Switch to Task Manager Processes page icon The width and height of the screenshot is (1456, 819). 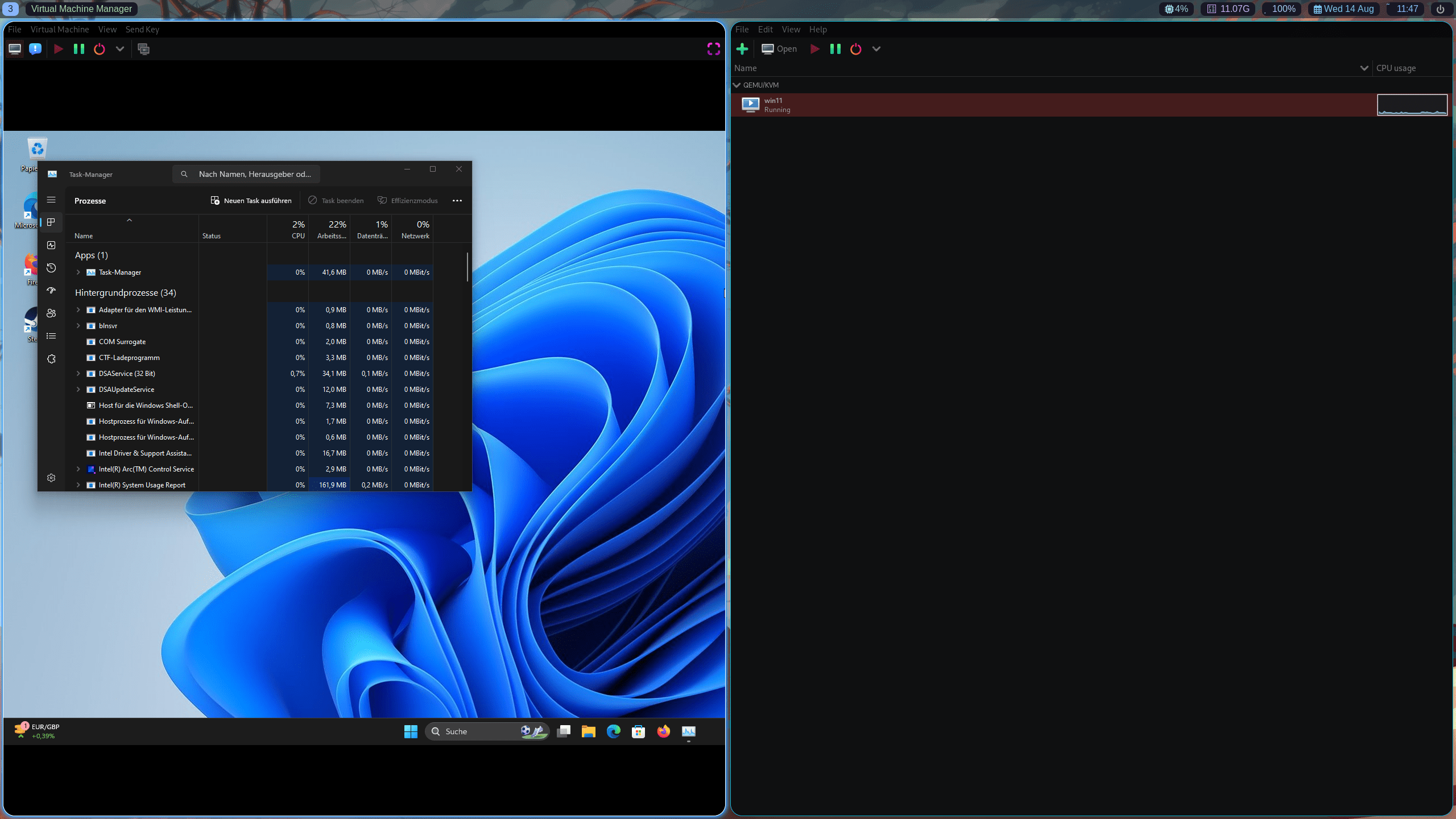pyautogui.click(x=51, y=222)
